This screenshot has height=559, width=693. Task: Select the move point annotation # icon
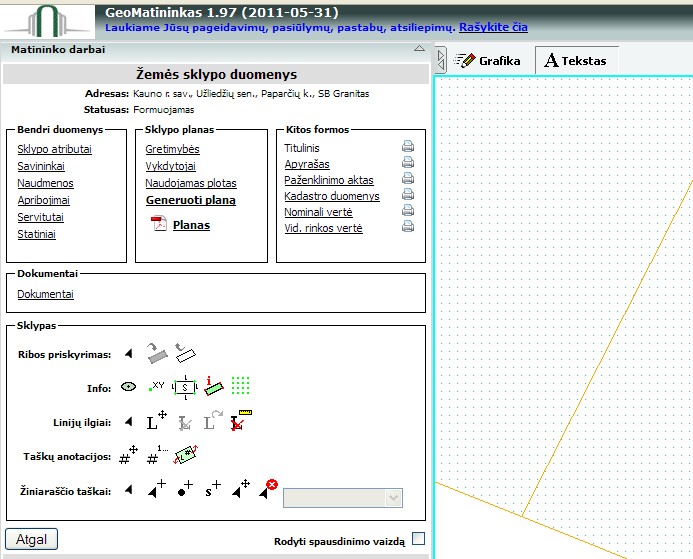pos(129,455)
